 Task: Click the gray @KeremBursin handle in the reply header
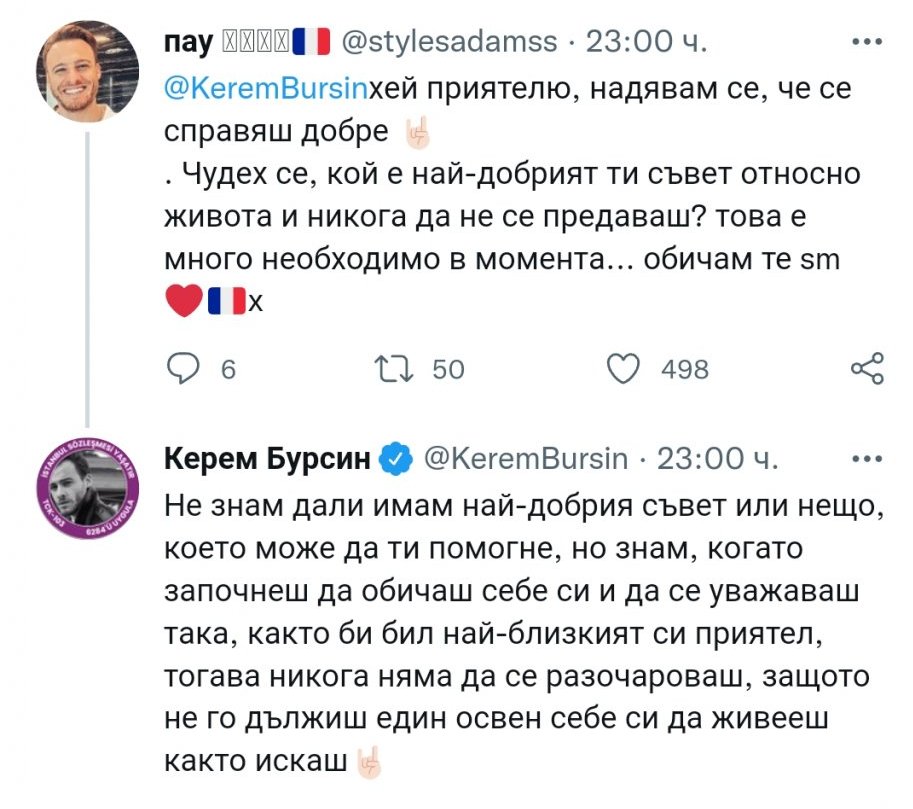click(x=526, y=459)
